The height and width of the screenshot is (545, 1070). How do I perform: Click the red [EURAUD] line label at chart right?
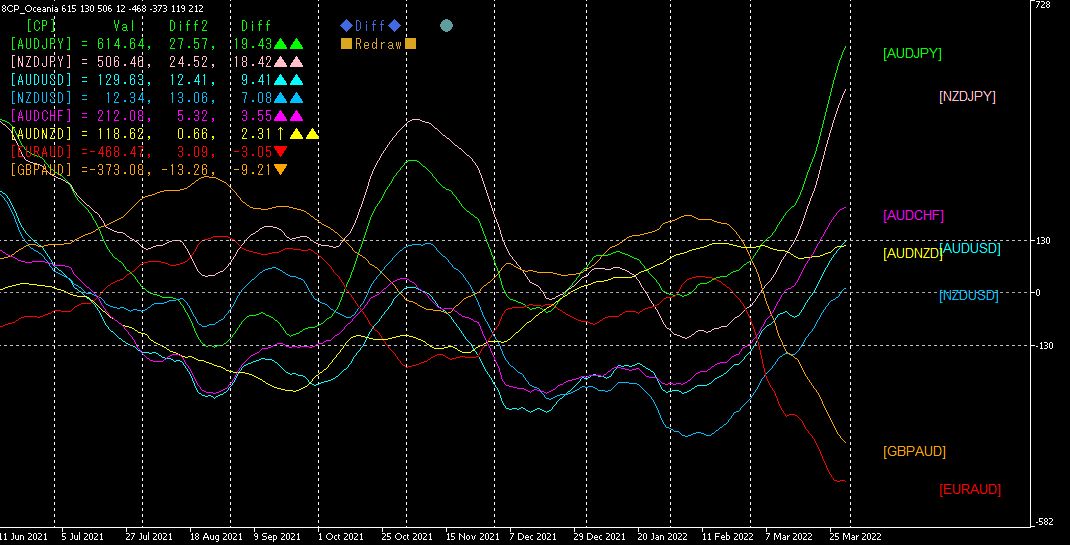[x=970, y=489]
